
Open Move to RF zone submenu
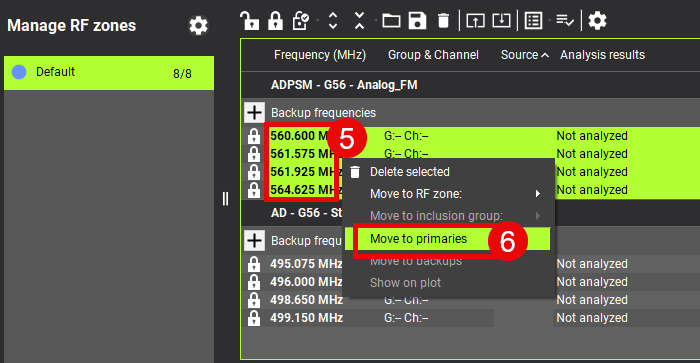pyautogui.click(x=449, y=194)
